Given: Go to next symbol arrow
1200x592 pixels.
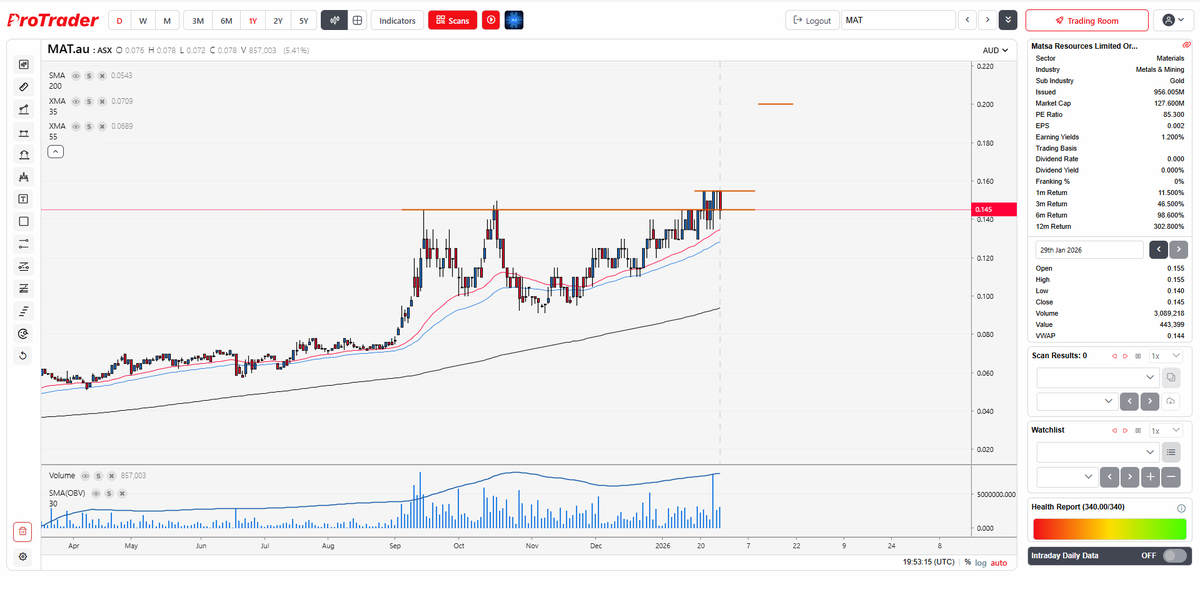Looking at the screenshot, I should tap(987, 20).
